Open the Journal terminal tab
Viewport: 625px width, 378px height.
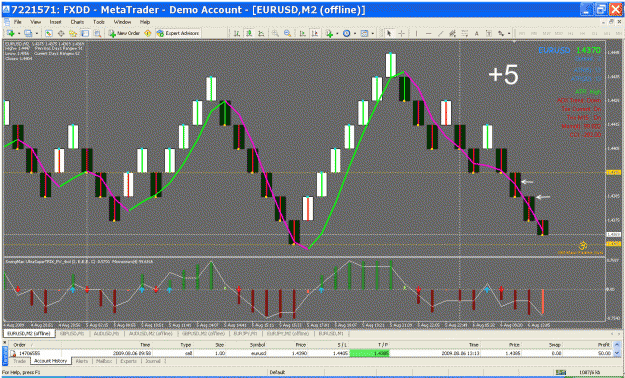(x=153, y=361)
